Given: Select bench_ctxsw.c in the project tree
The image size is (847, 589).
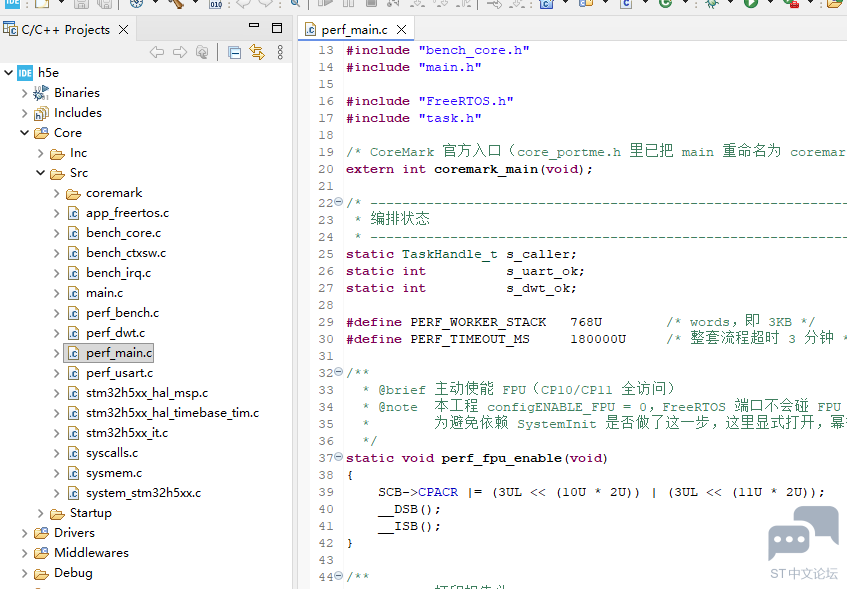Looking at the screenshot, I should pyautogui.click(x=126, y=253).
